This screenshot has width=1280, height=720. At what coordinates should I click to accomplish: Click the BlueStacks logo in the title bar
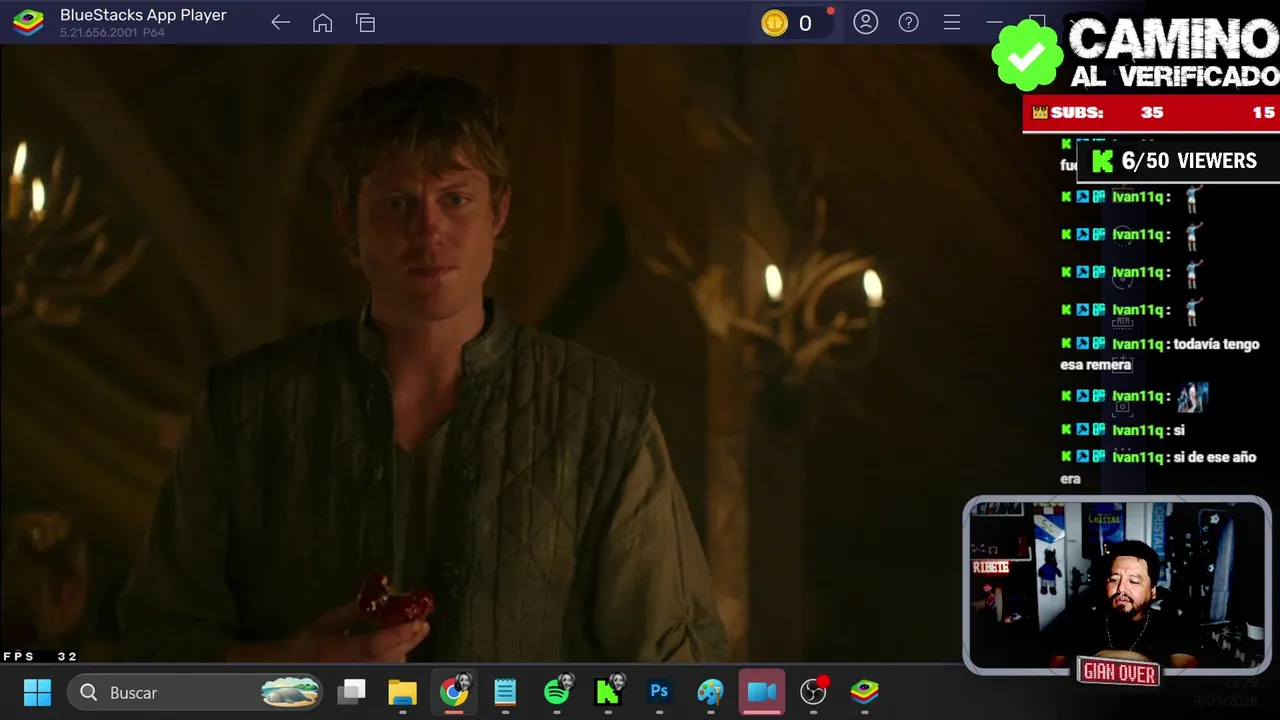tap(28, 22)
